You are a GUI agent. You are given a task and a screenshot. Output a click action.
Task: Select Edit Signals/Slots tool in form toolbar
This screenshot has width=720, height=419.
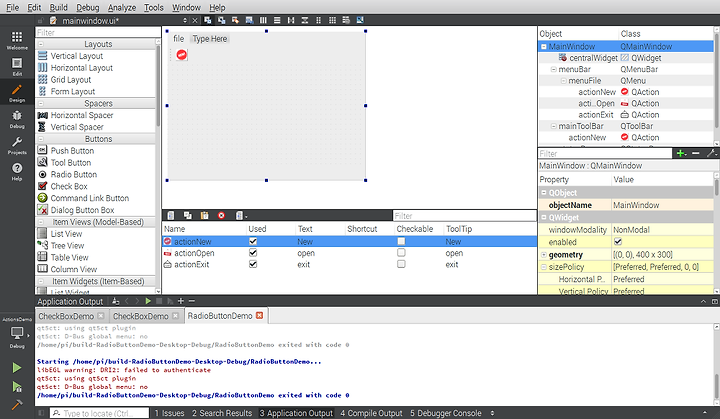(221, 20)
